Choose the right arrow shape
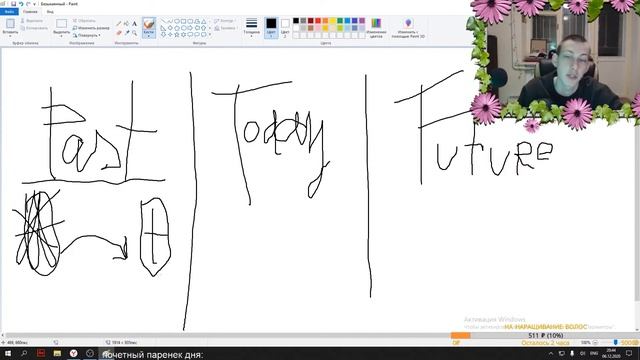 pos(190,28)
